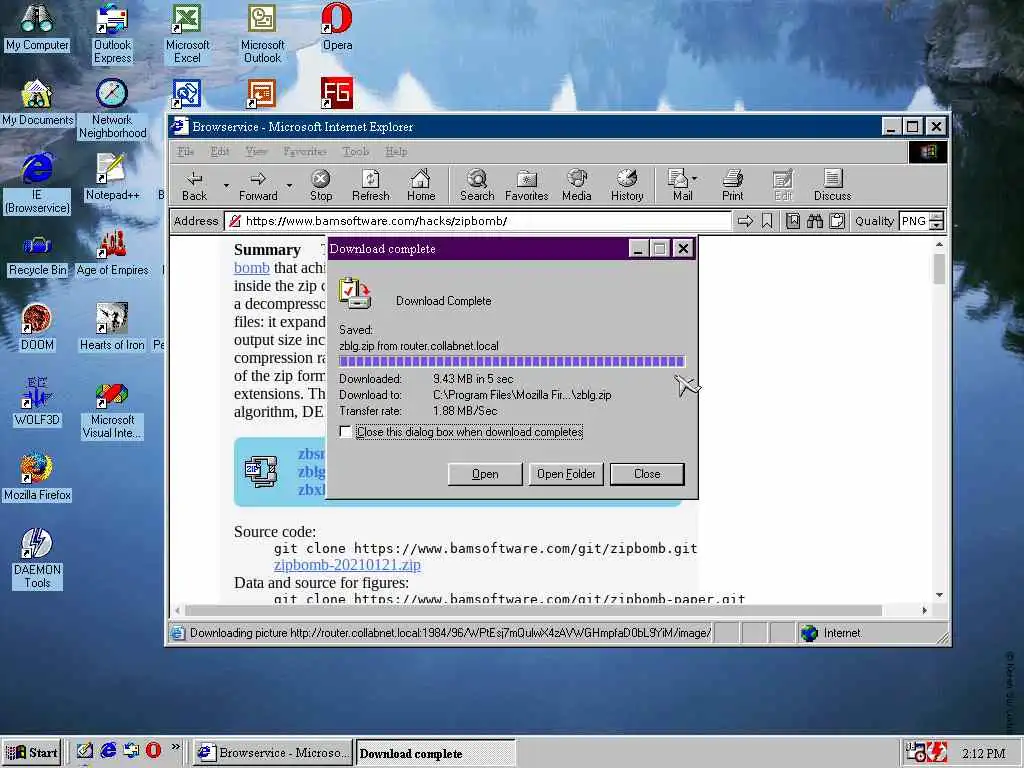Select the Recycle Bin desktop icon
This screenshot has height=768, width=1024.
pyautogui.click(x=37, y=255)
